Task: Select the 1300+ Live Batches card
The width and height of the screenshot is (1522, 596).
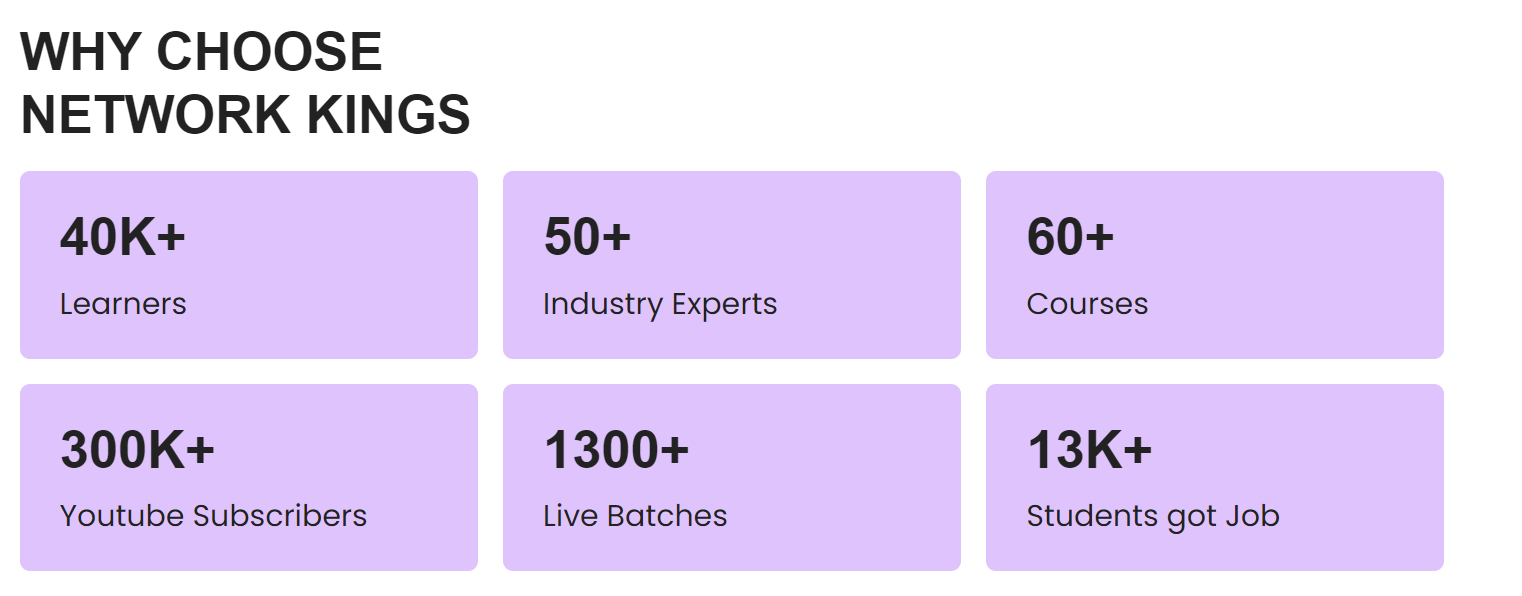Action: (x=732, y=477)
